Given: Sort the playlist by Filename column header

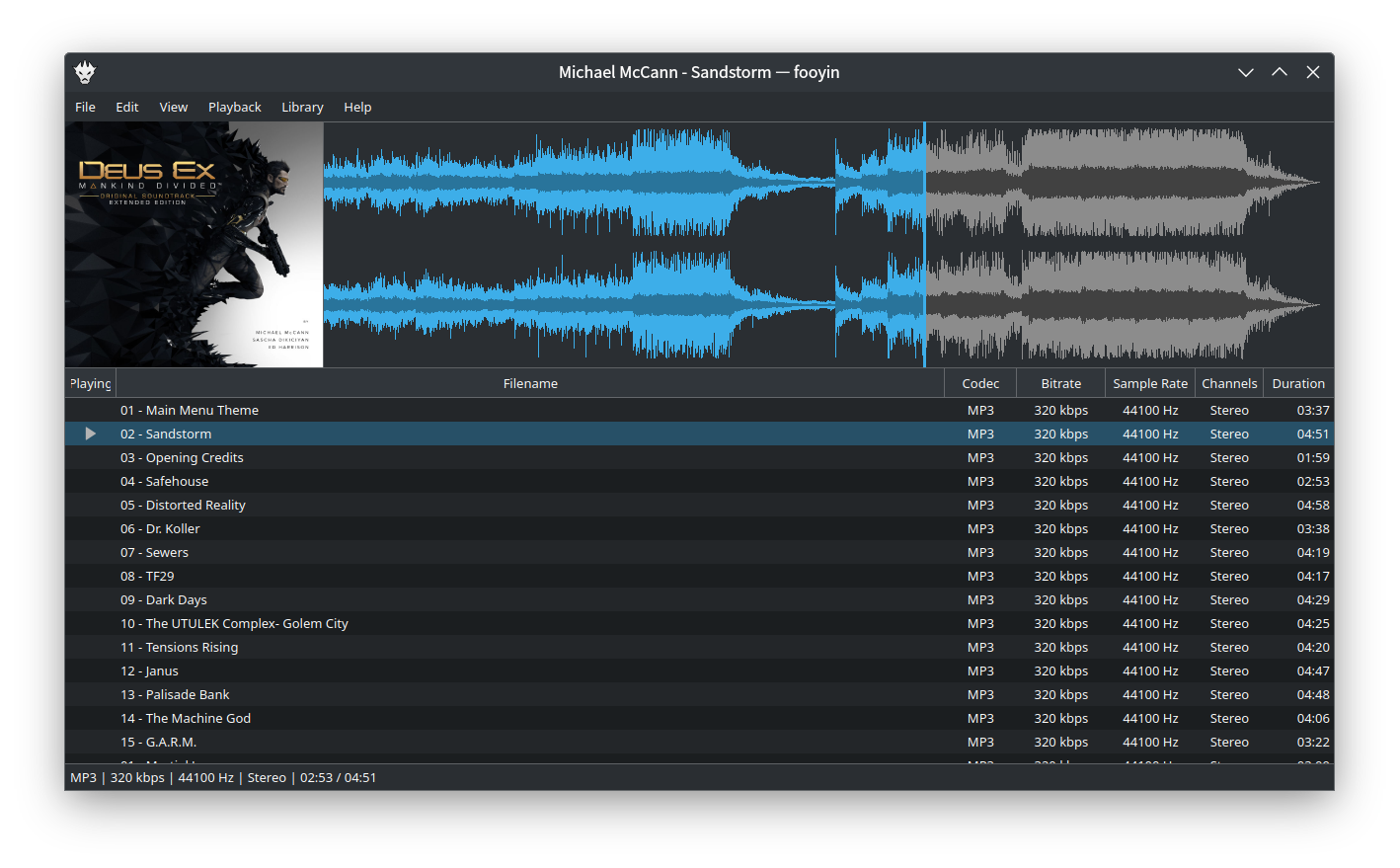Looking at the screenshot, I should click(530, 383).
